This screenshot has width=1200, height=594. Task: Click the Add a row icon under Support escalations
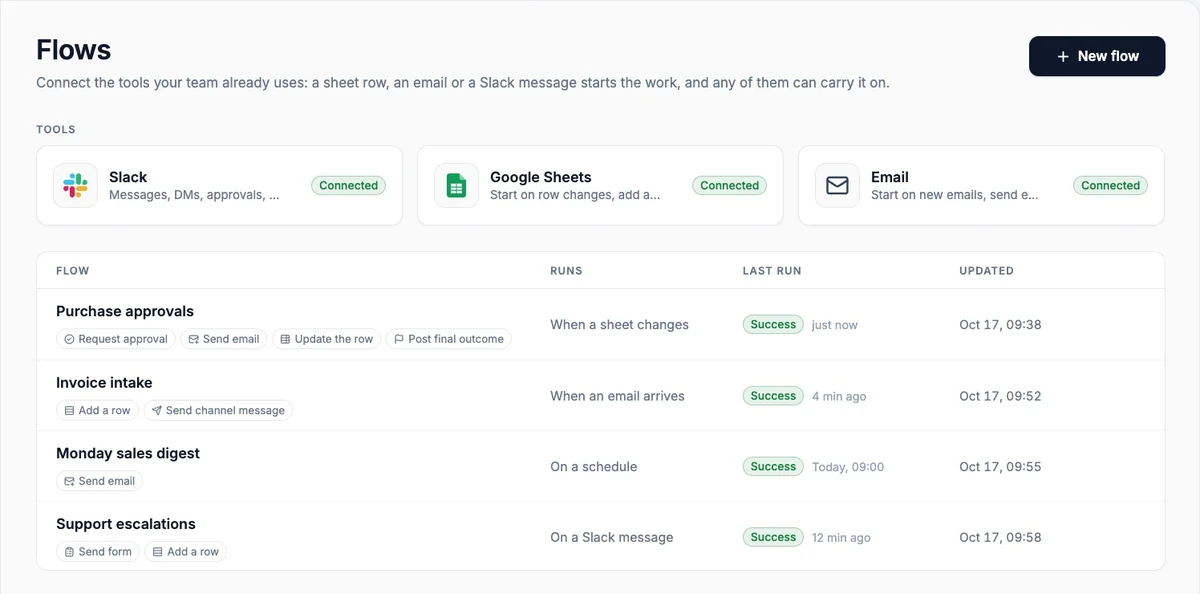pyautogui.click(x=158, y=552)
